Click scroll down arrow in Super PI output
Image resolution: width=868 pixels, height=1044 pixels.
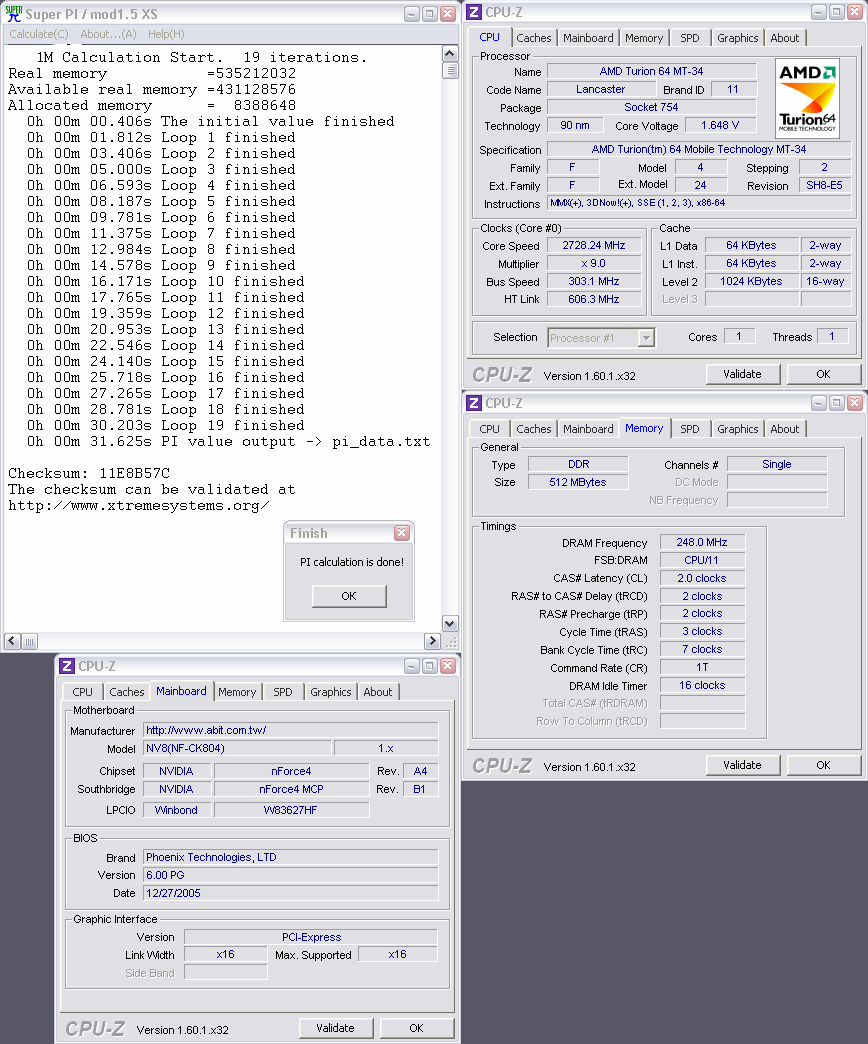point(450,624)
